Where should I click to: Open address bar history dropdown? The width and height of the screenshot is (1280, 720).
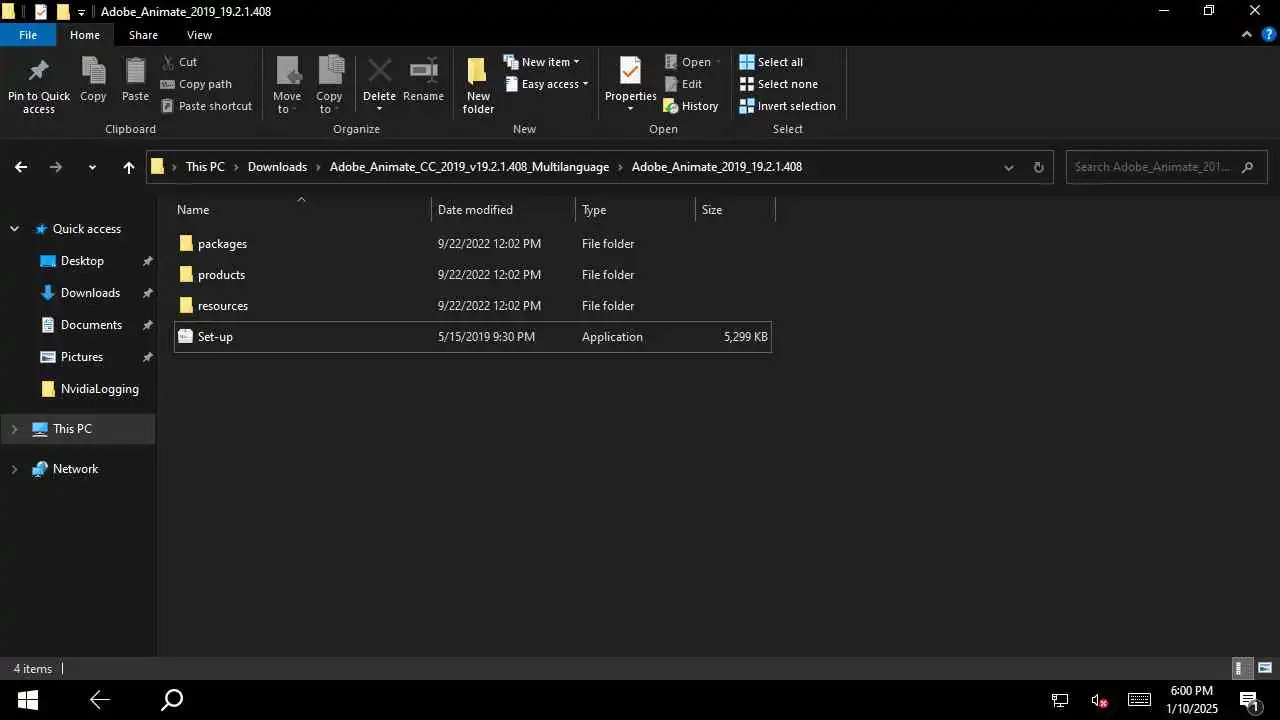click(1008, 167)
